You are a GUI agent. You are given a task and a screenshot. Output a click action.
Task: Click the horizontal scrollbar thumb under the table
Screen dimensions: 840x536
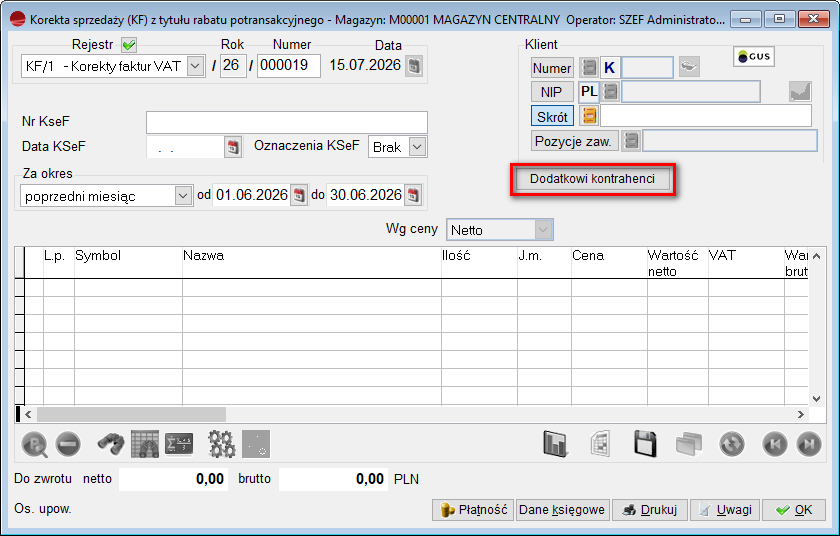(131, 414)
